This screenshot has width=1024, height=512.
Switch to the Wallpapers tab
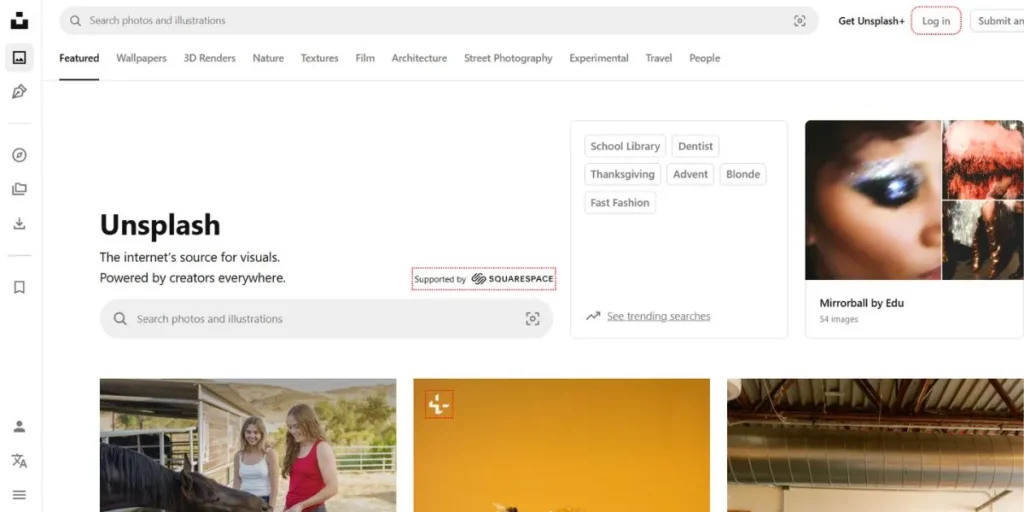(x=141, y=58)
